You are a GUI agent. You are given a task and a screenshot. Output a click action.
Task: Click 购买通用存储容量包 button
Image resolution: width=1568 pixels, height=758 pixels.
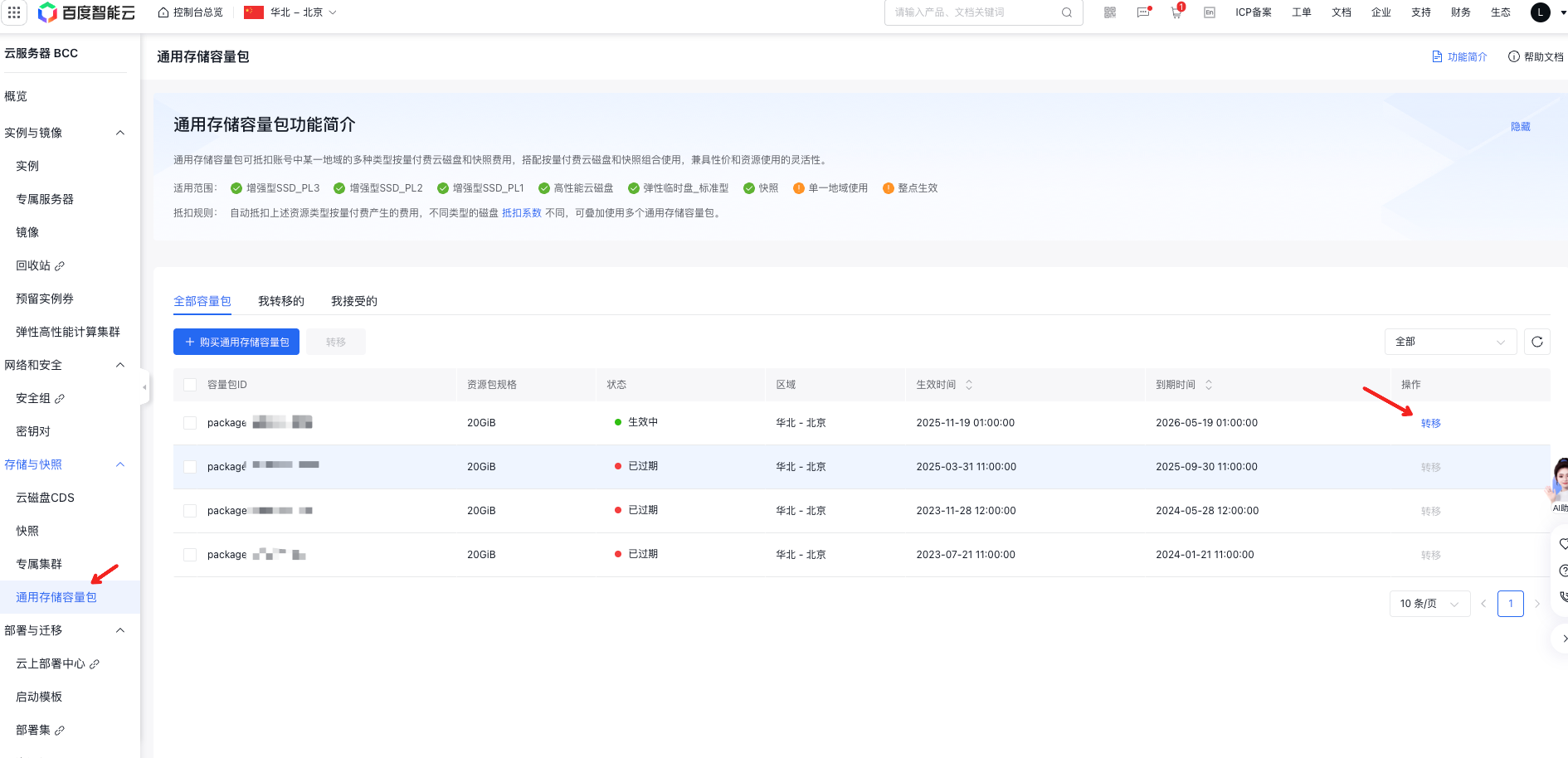tap(236, 342)
